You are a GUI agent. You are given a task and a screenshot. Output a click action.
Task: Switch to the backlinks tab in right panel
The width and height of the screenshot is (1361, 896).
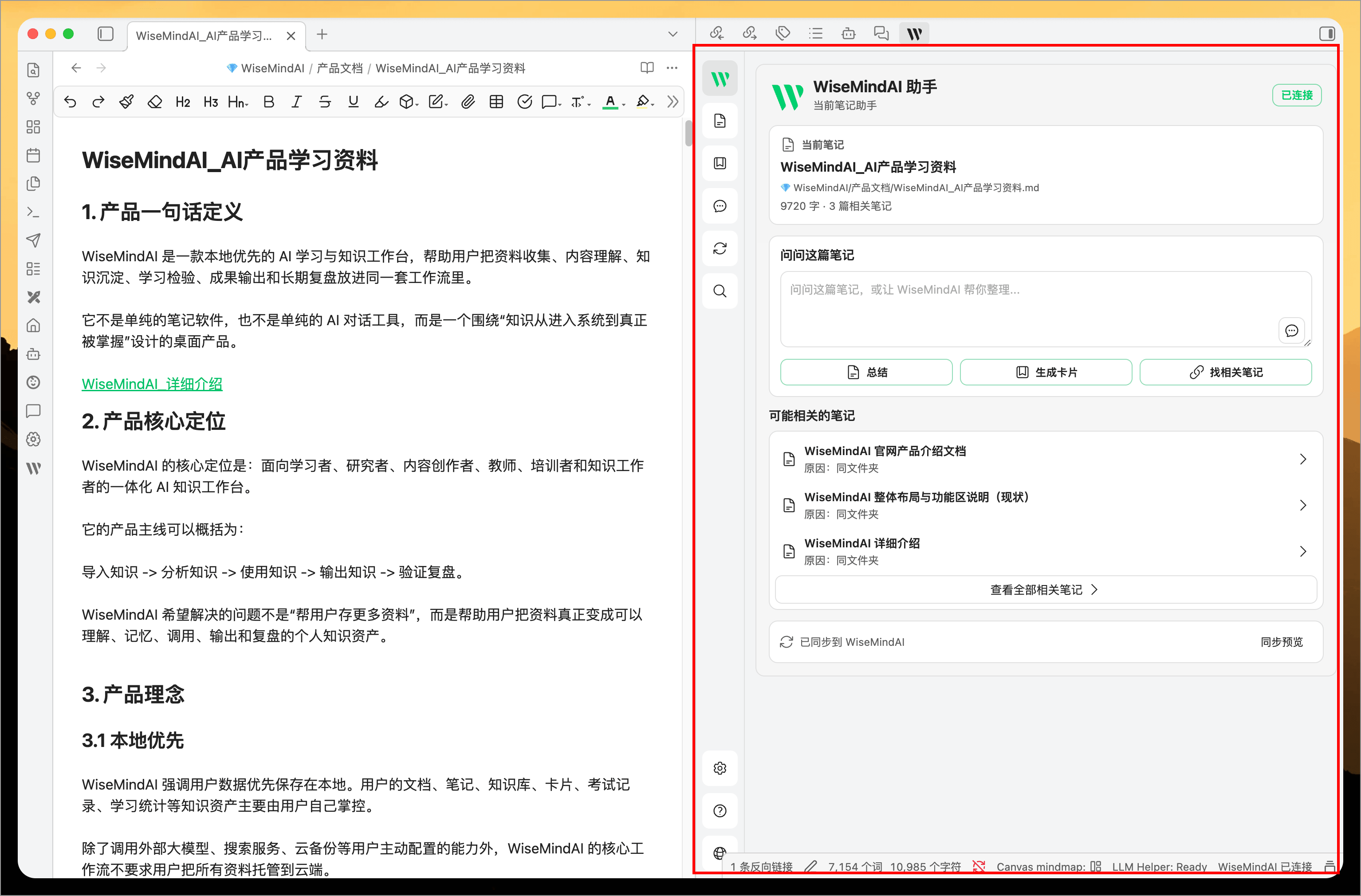coord(716,34)
